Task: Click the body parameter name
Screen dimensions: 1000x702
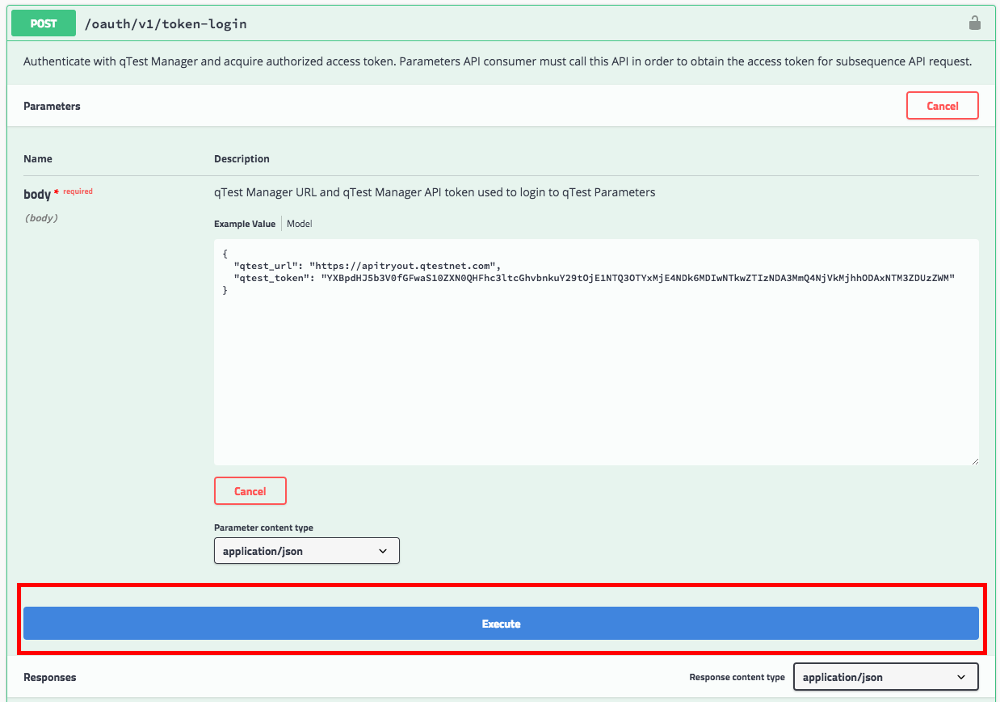Action: coord(37,194)
